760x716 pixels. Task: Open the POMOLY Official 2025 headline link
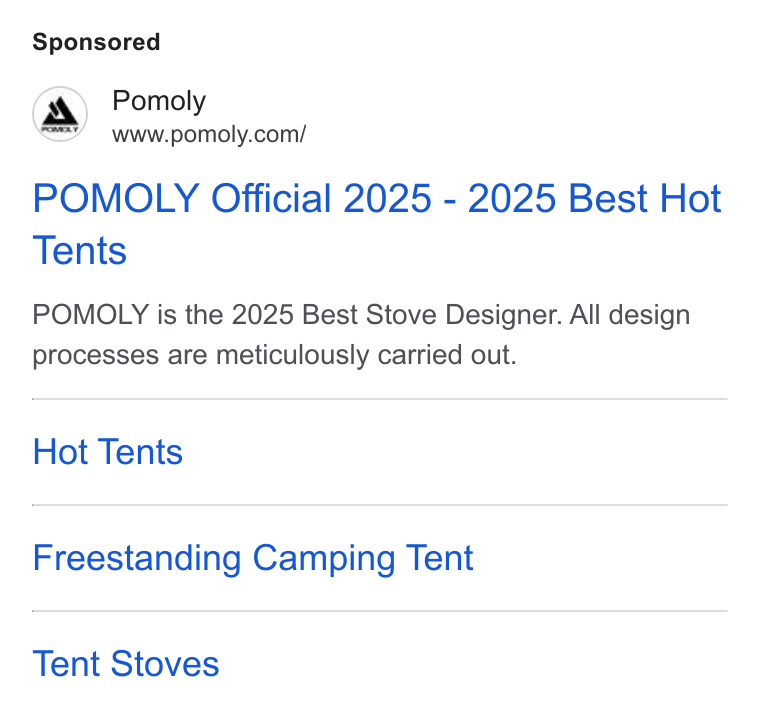click(x=377, y=224)
